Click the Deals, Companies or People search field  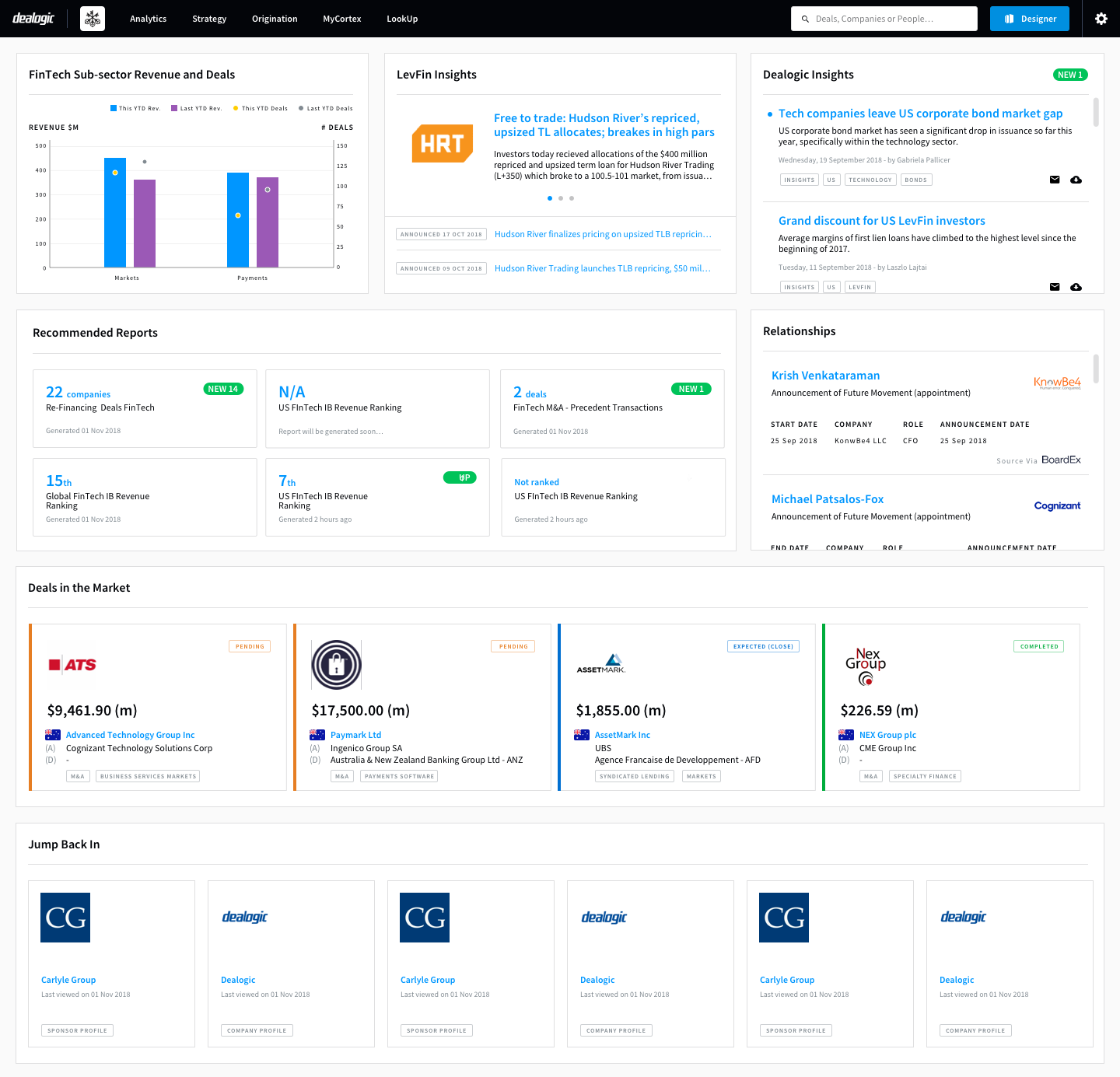pos(884,19)
